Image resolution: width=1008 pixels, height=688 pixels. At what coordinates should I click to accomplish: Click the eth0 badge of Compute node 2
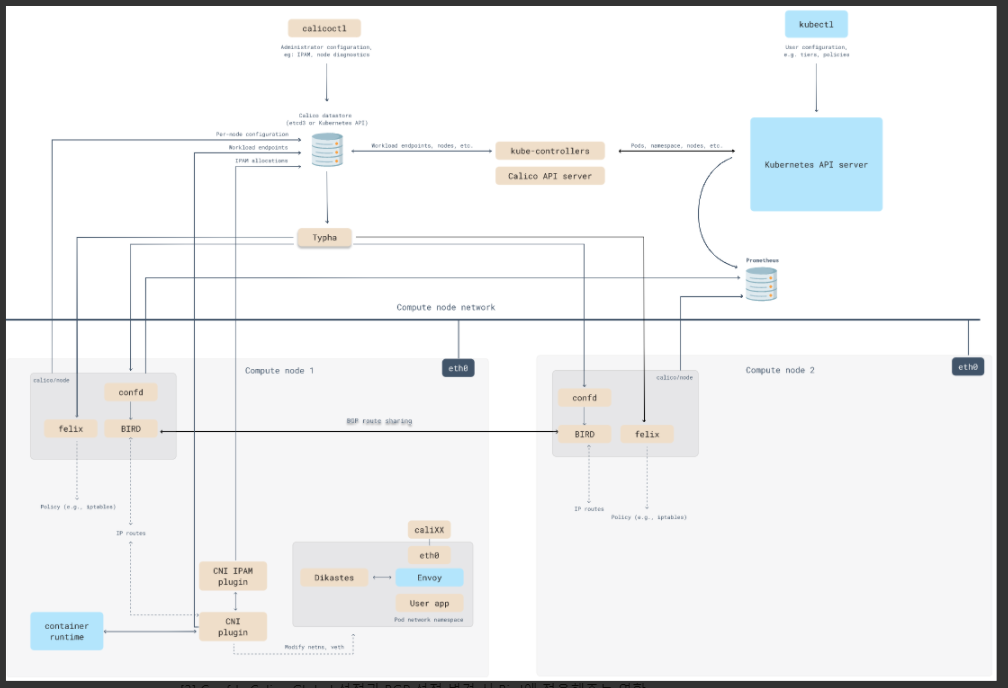[968, 367]
